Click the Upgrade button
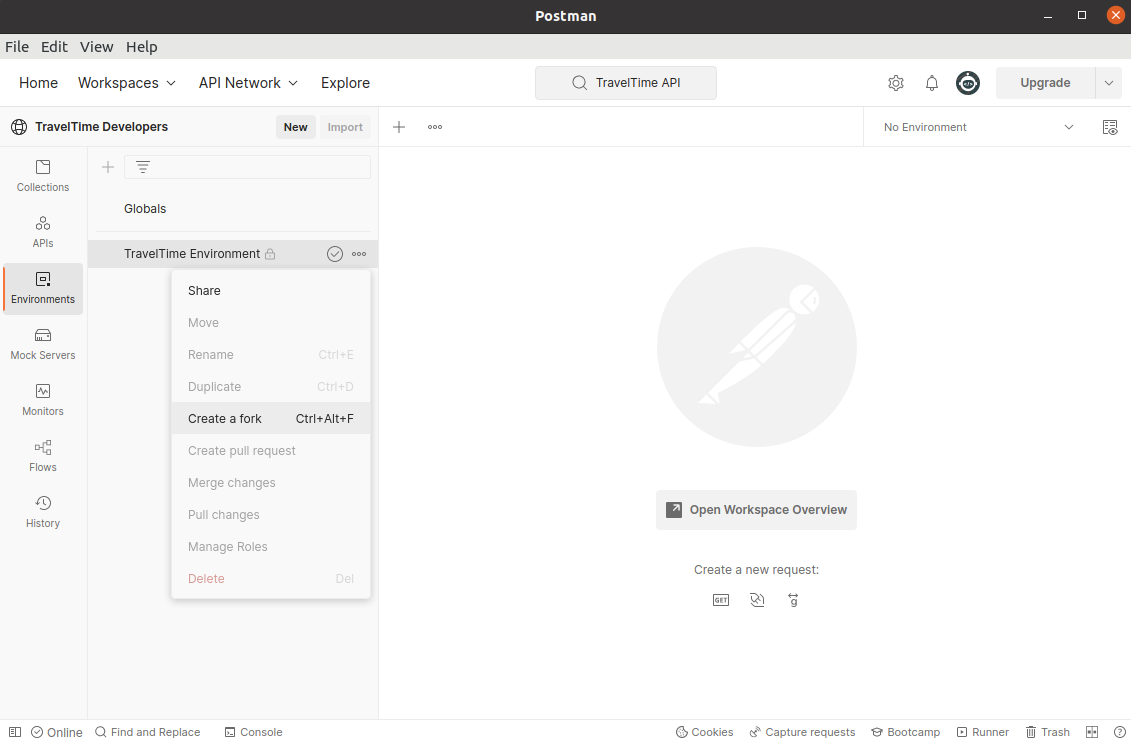This screenshot has height=742, width=1131. coord(1044,83)
